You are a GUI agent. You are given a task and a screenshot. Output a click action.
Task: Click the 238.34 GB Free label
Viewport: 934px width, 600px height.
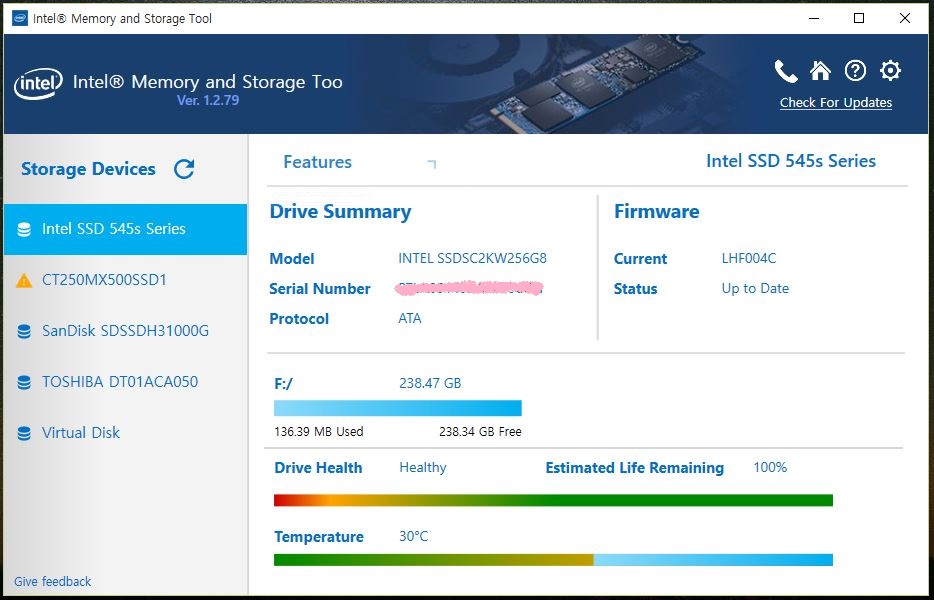point(480,431)
